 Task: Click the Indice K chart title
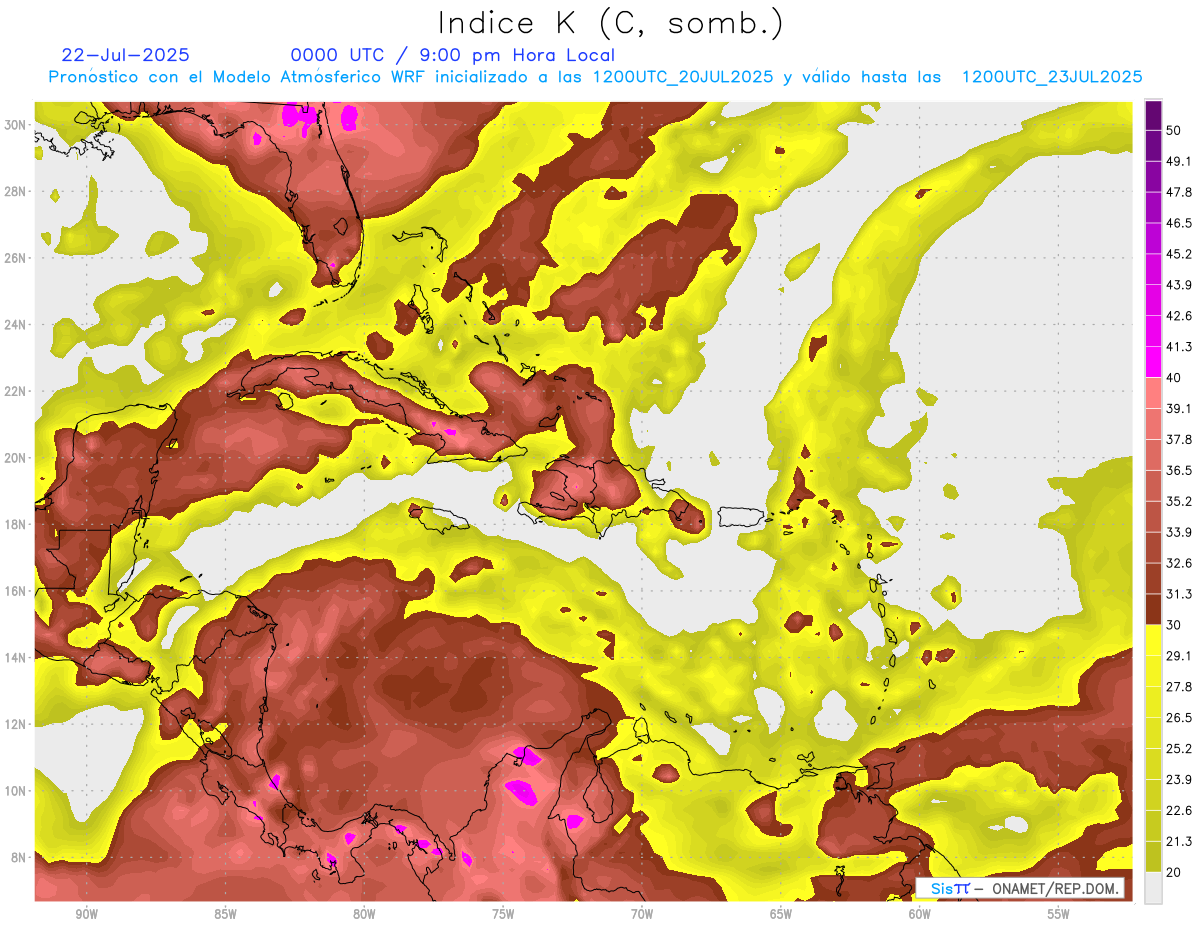click(611, 23)
